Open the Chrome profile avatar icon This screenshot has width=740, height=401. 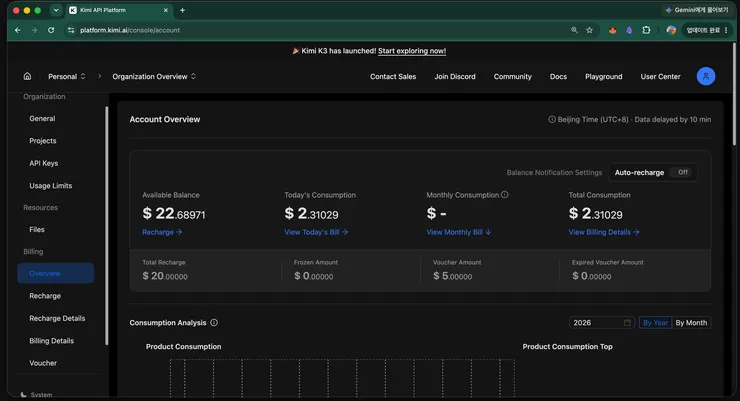coord(671,30)
